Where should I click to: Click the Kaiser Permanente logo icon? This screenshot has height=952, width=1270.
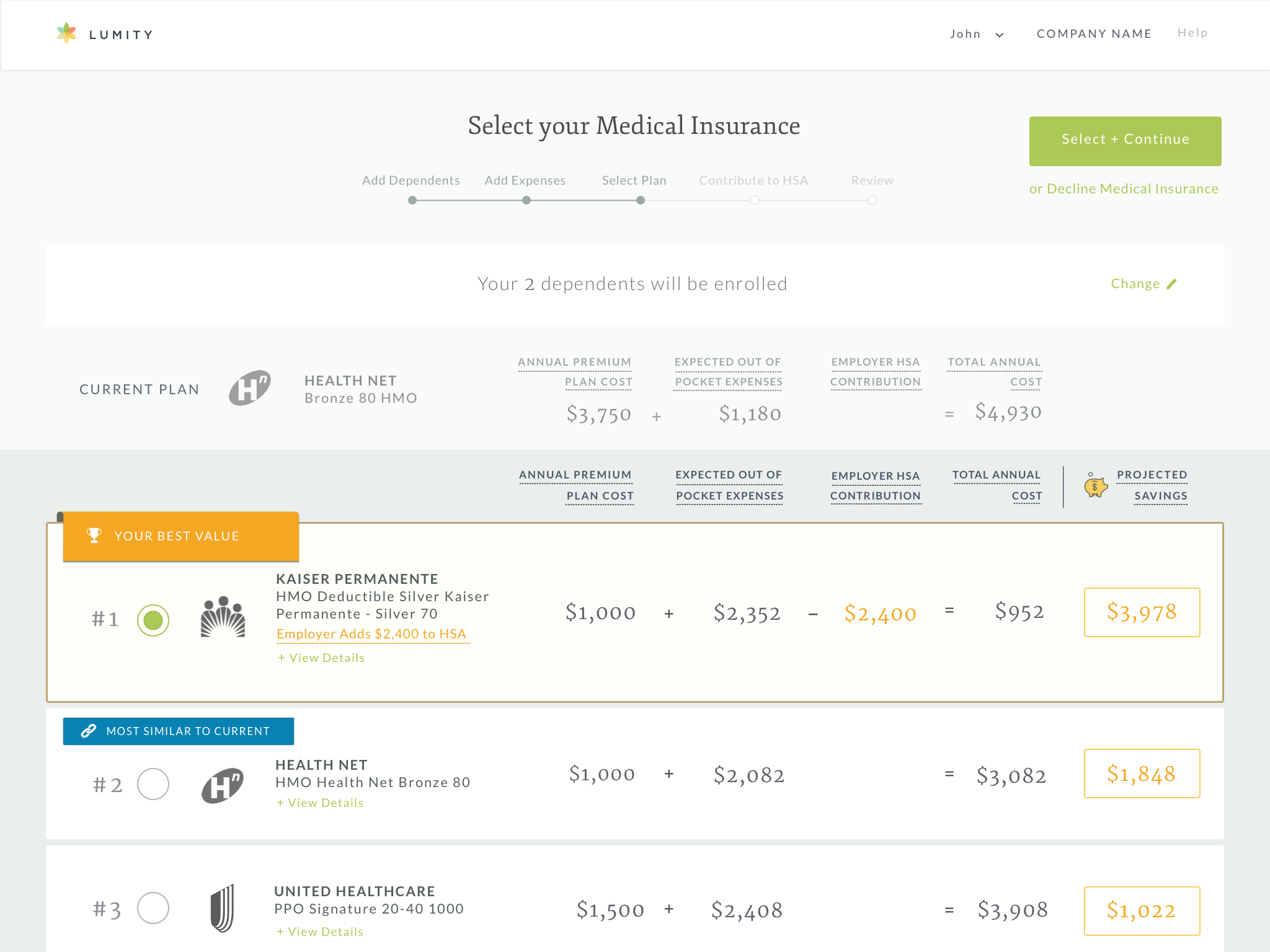point(223,617)
